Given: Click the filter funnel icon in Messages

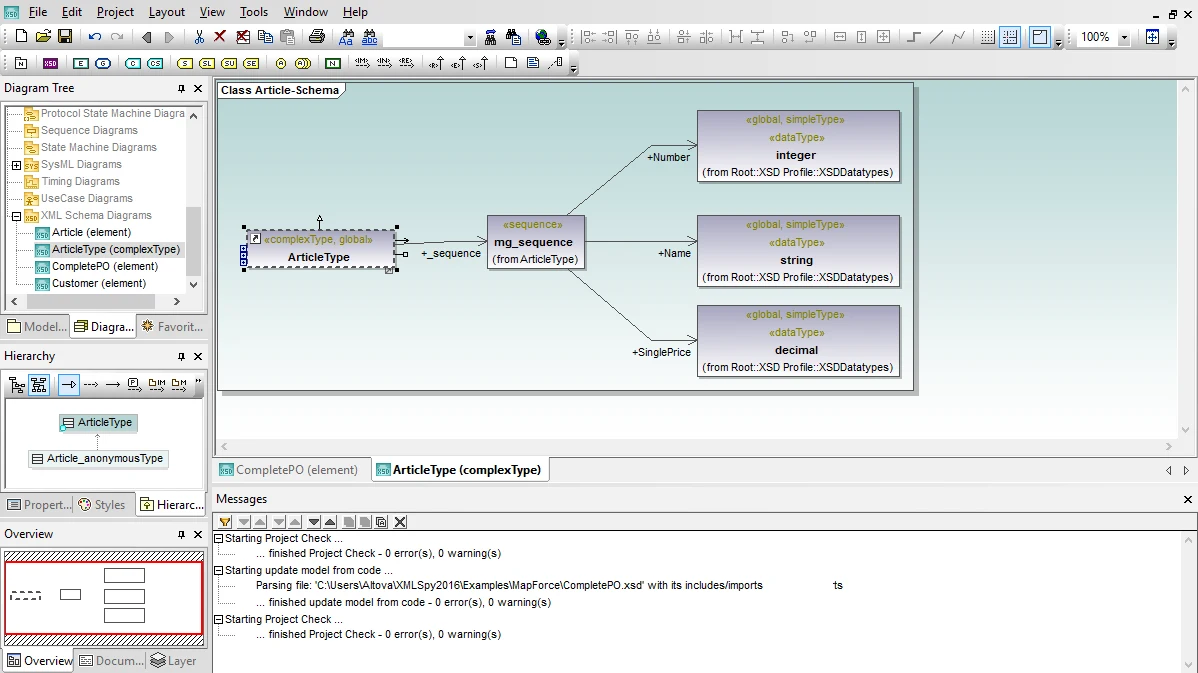Looking at the screenshot, I should (x=225, y=522).
